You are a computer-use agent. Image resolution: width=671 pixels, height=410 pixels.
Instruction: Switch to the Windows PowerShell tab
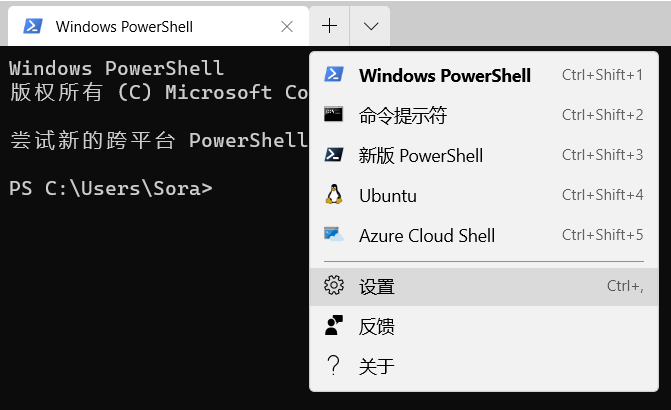[124, 27]
